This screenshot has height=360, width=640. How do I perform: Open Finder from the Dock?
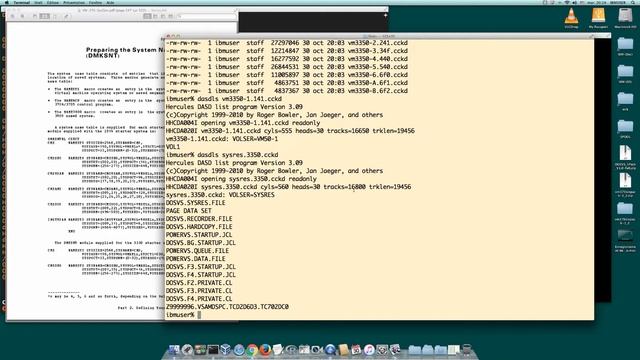(174, 349)
